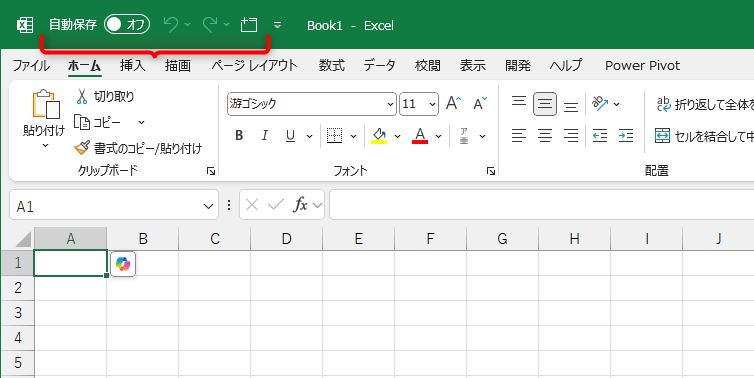Viewport: 754px width, 378px height.
Task: Click the Select All corner triangle
Action: 22,239
